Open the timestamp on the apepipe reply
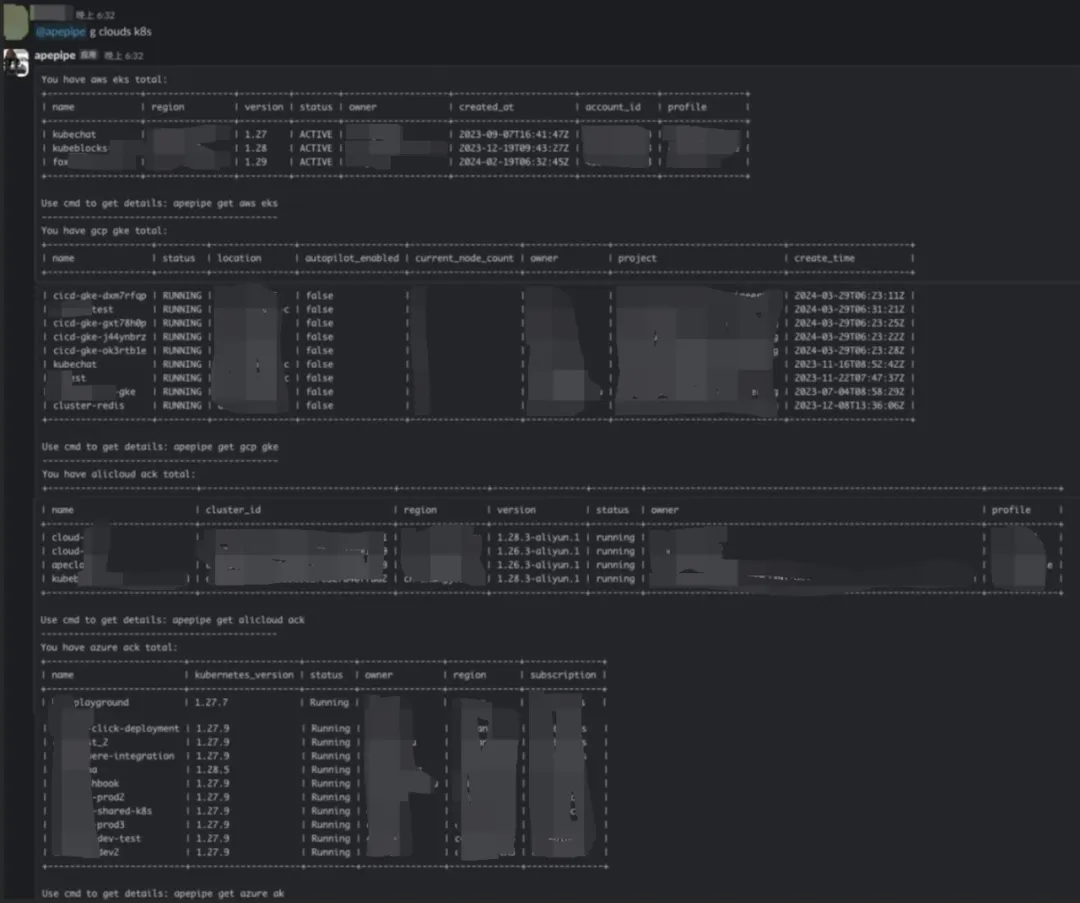 point(123,56)
